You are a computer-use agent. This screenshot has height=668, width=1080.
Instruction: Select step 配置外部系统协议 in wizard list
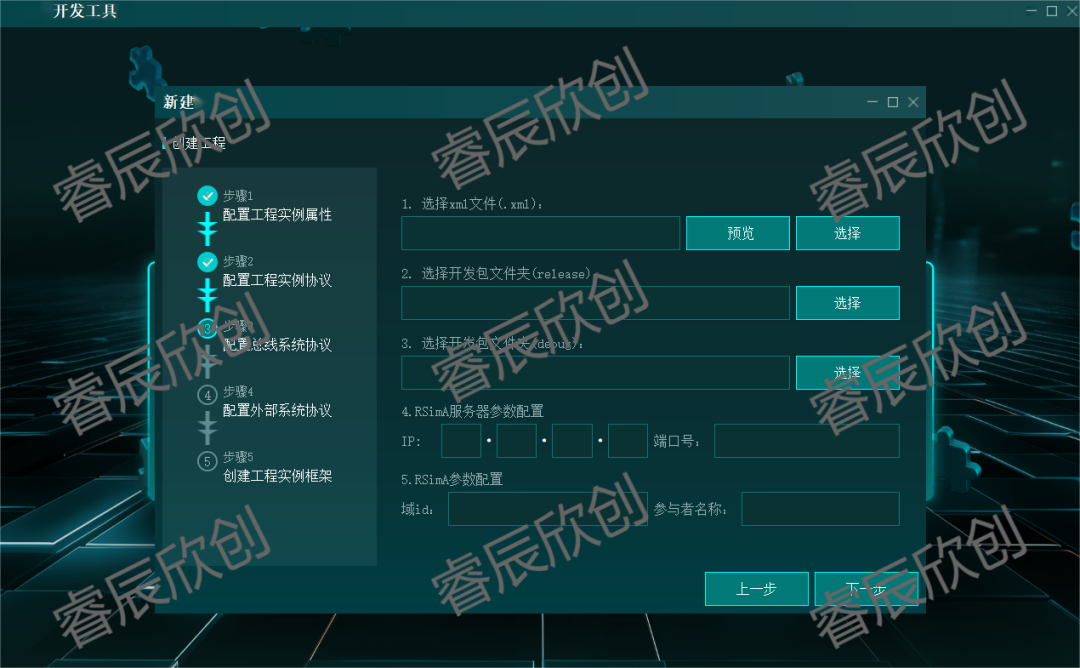pyautogui.click(x=277, y=410)
